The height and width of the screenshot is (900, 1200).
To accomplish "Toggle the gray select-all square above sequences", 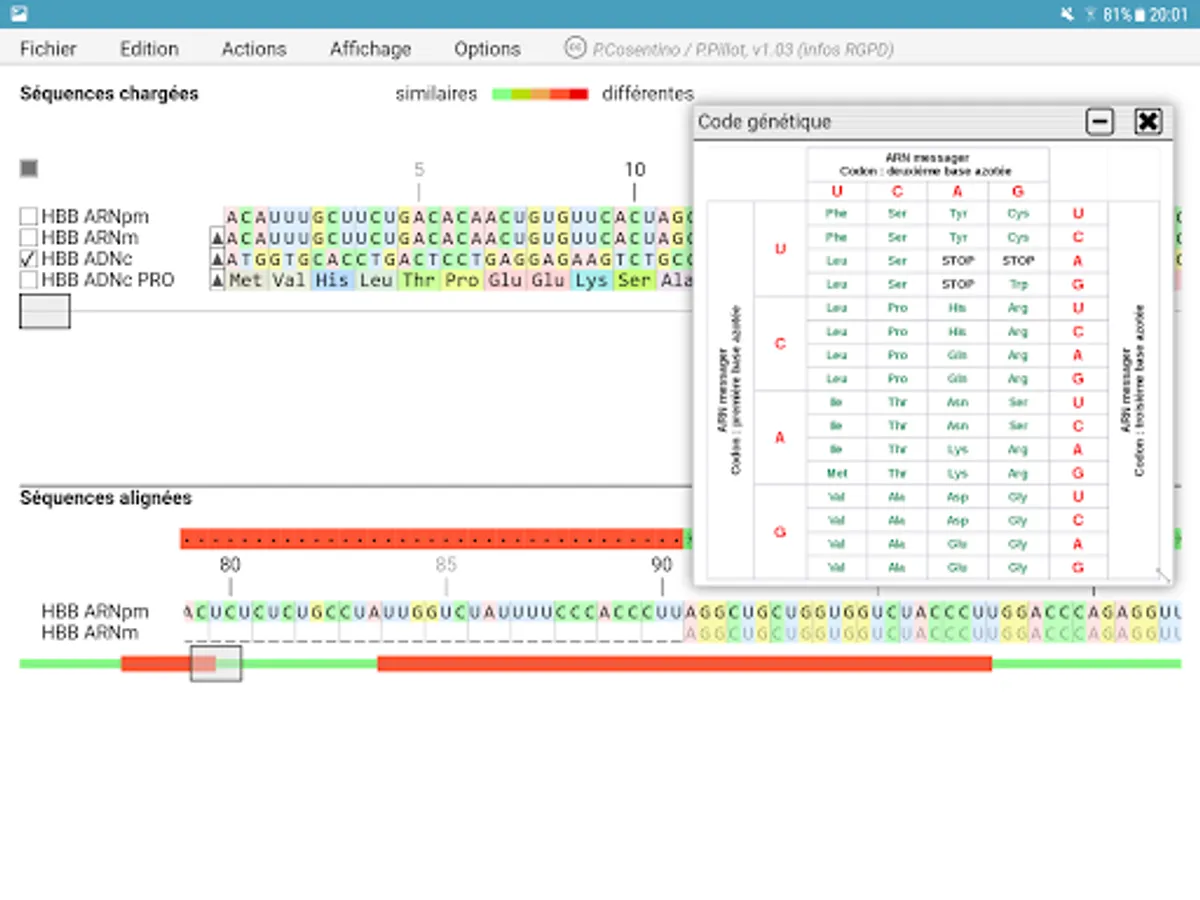I will click(x=29, y=168).
